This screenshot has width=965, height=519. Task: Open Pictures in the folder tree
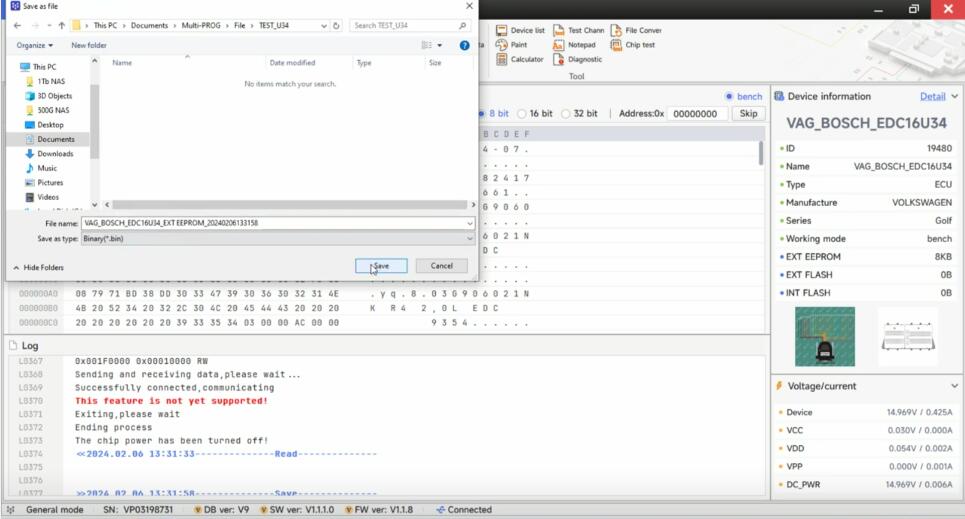click(44, 183)
